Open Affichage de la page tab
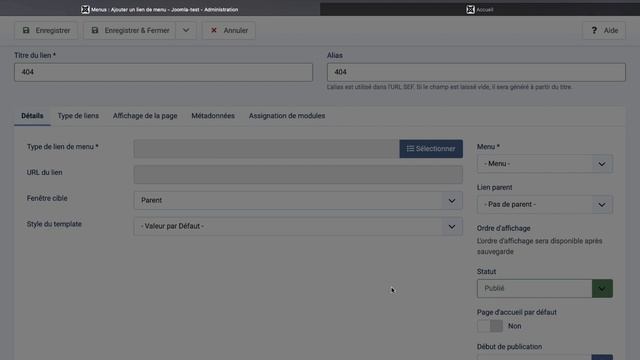The height and width of the screenshot is (360, 640). [145, 116]
